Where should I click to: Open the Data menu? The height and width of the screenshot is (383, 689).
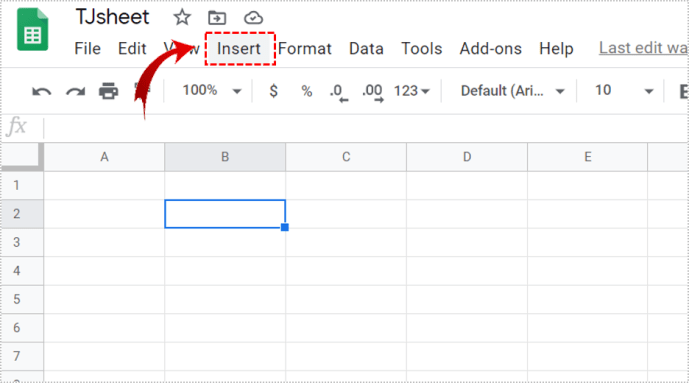point(366,48)
